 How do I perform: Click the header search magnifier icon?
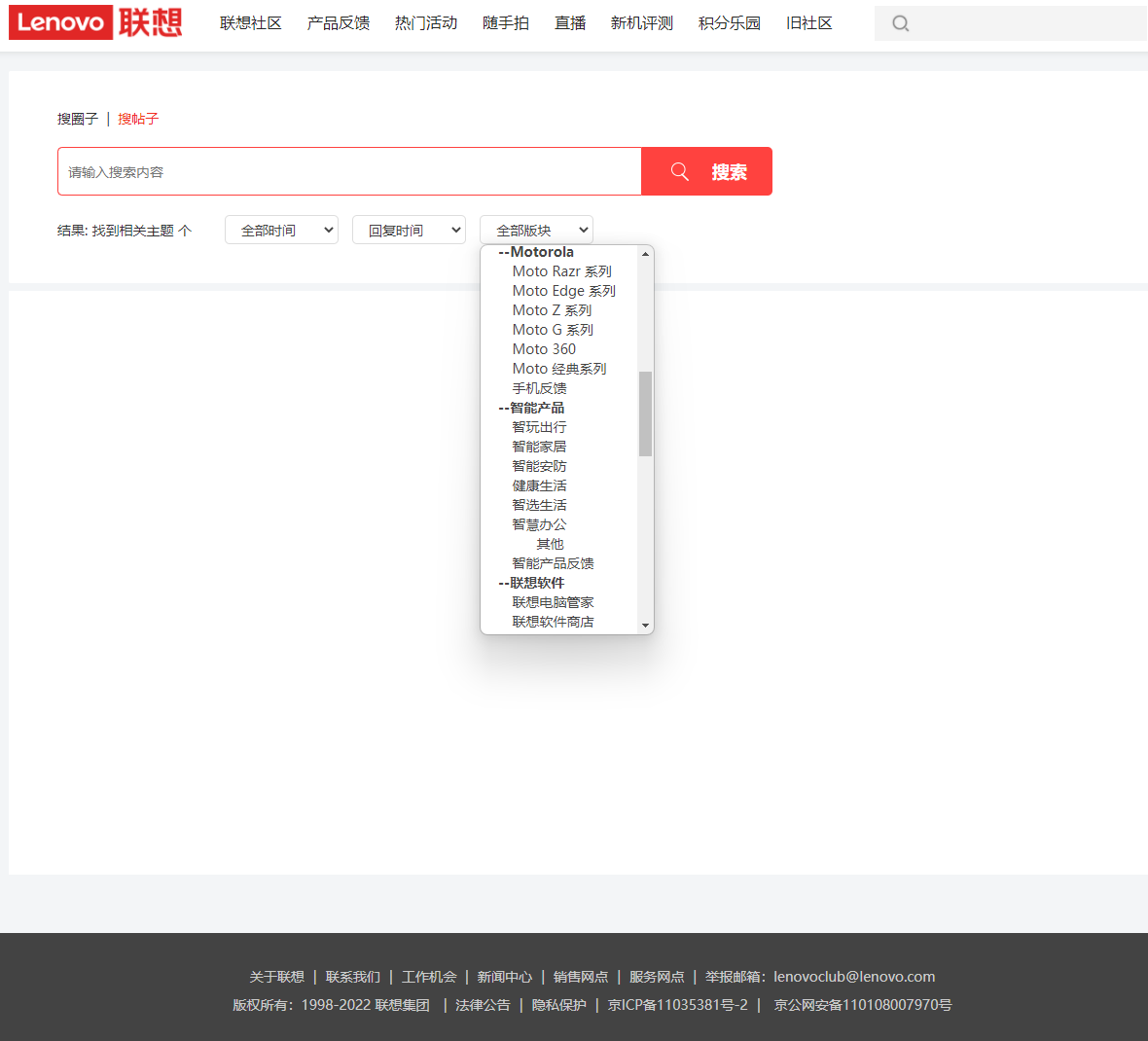(901, 23)
